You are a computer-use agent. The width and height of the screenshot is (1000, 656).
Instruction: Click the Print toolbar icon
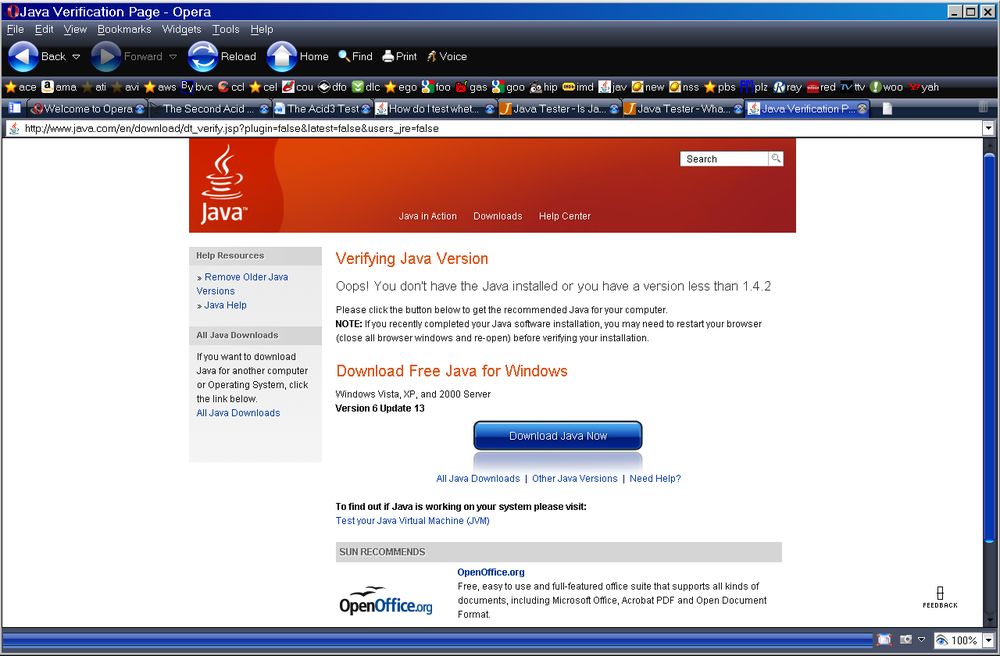(388, 57)
